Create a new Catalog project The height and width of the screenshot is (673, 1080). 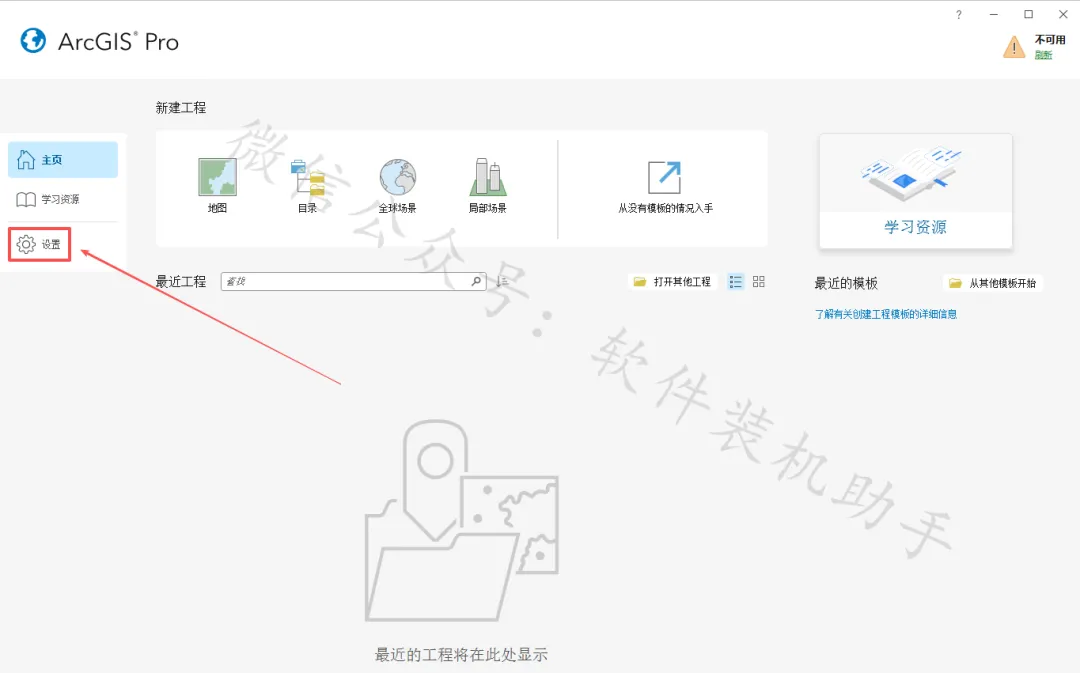coord(307,185)
